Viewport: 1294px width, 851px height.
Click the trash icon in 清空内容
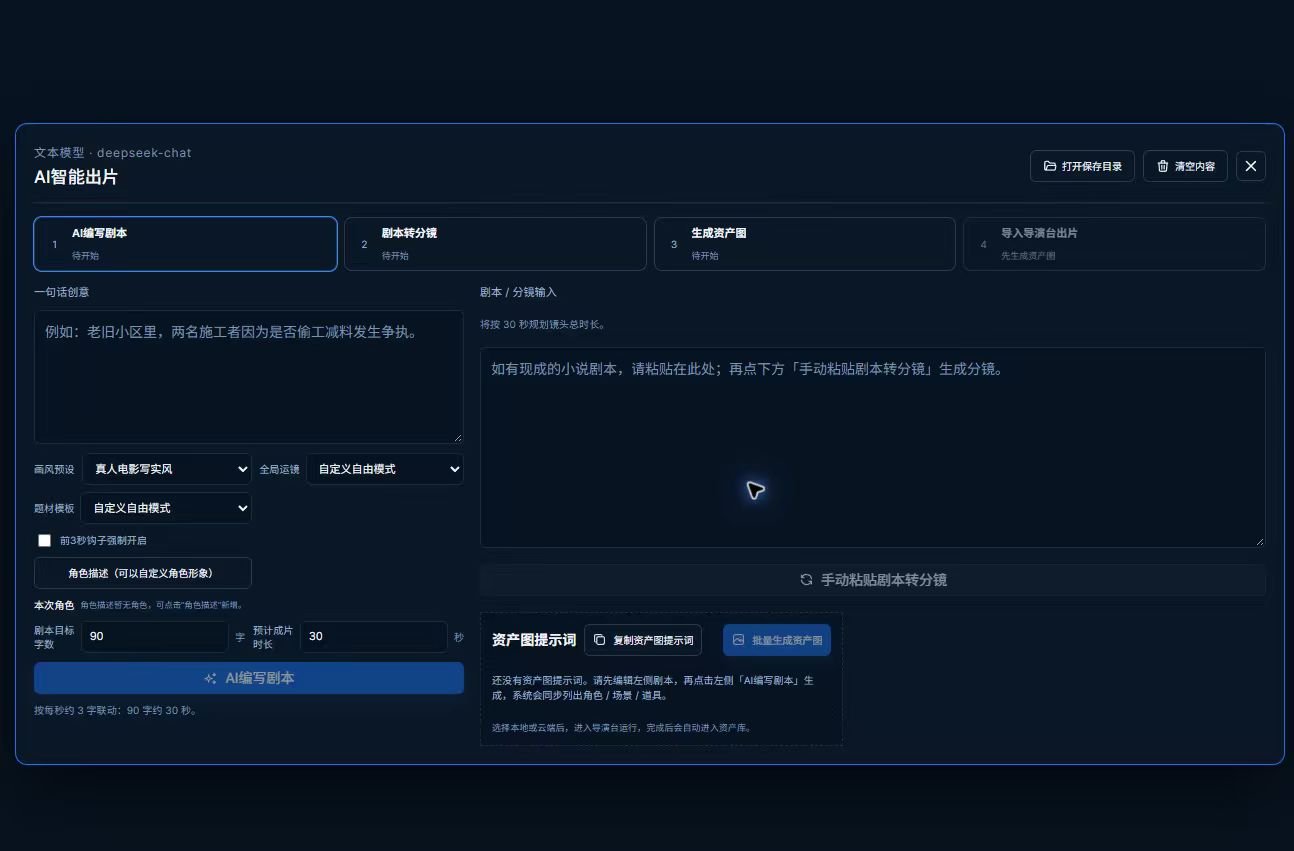(1163, 166)
